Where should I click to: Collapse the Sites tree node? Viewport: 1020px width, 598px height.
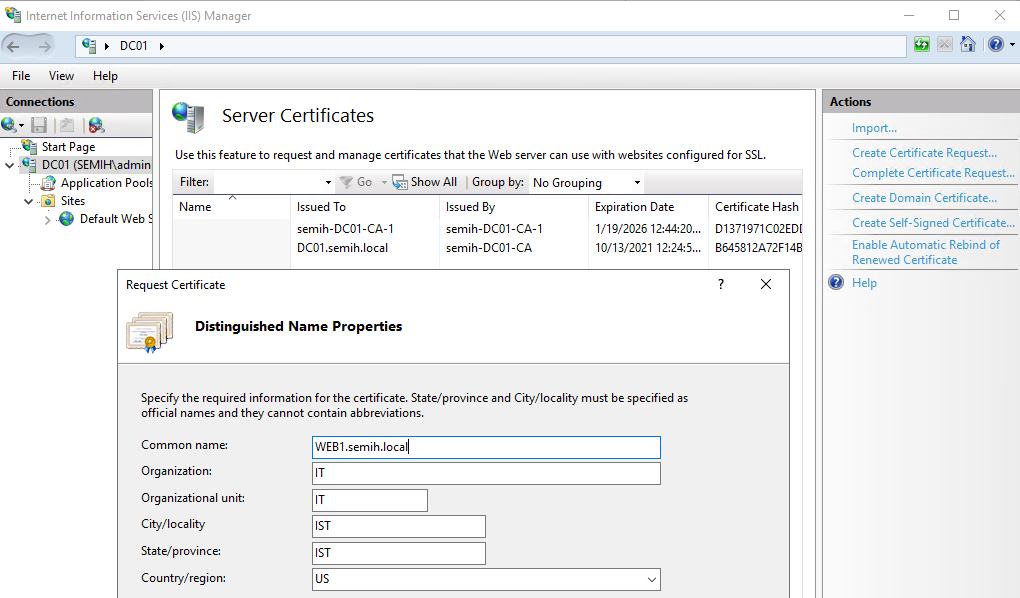tap(29, 201)
